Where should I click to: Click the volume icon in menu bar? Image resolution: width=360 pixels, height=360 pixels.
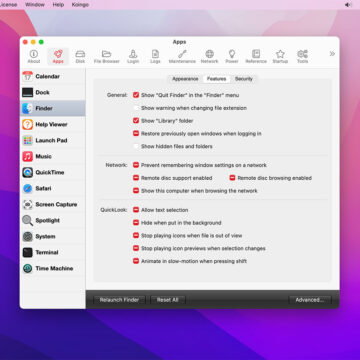click(348, 5)
